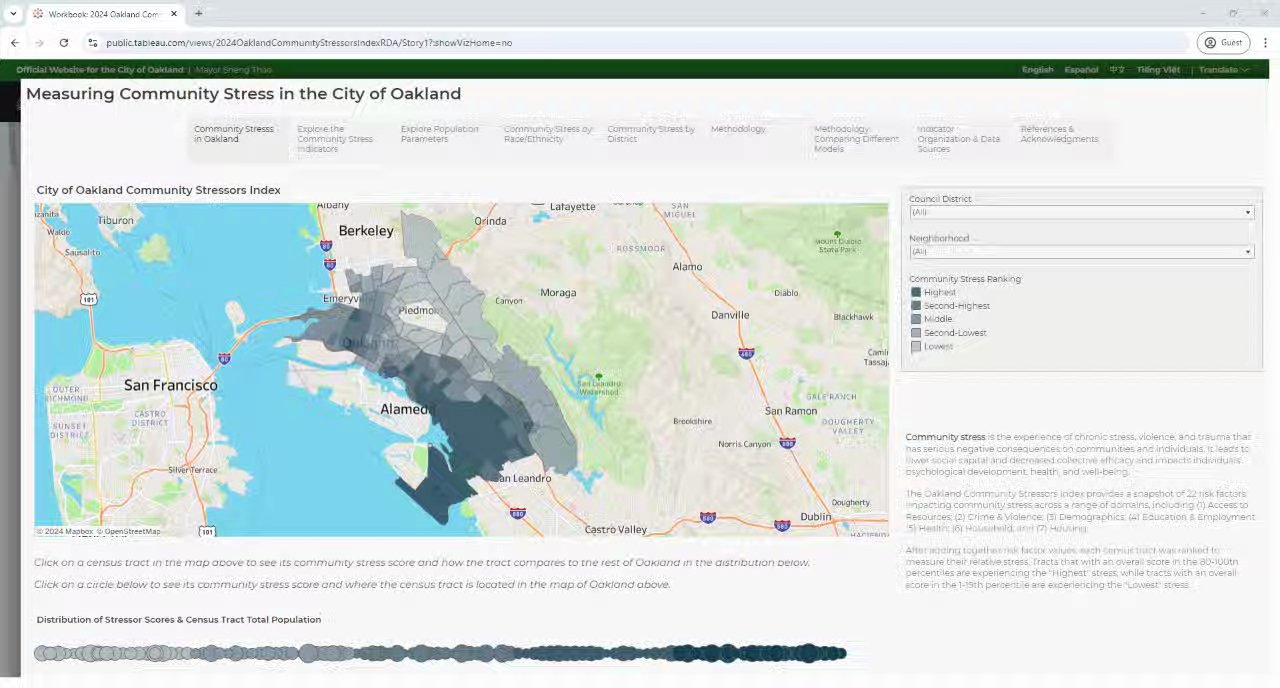
Task: Click the Lowest ranking color swatch
Action: pyautogui.click(x=916, y=346)
